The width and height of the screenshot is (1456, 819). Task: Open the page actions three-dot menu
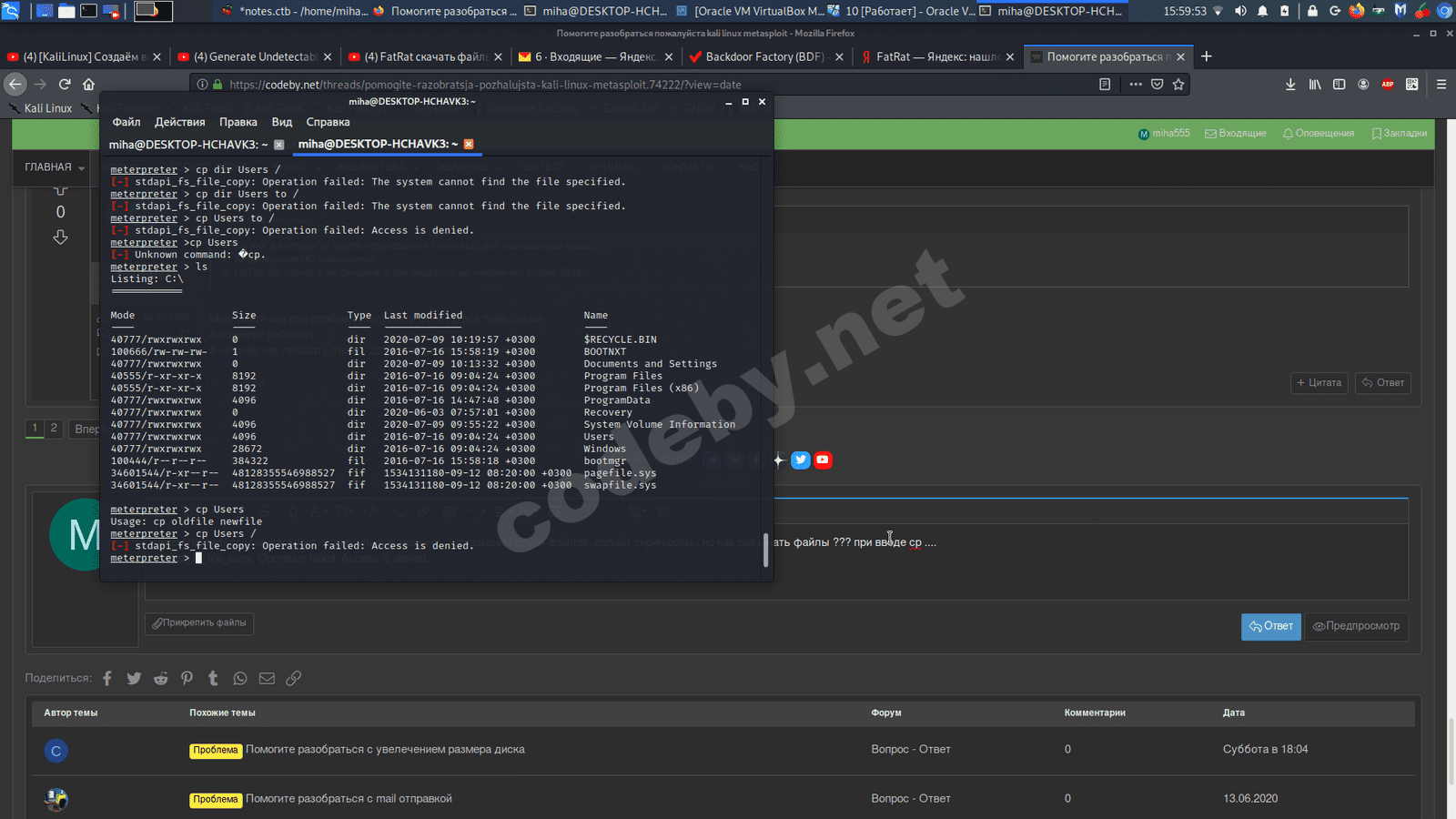click(x=1135, y=84)
